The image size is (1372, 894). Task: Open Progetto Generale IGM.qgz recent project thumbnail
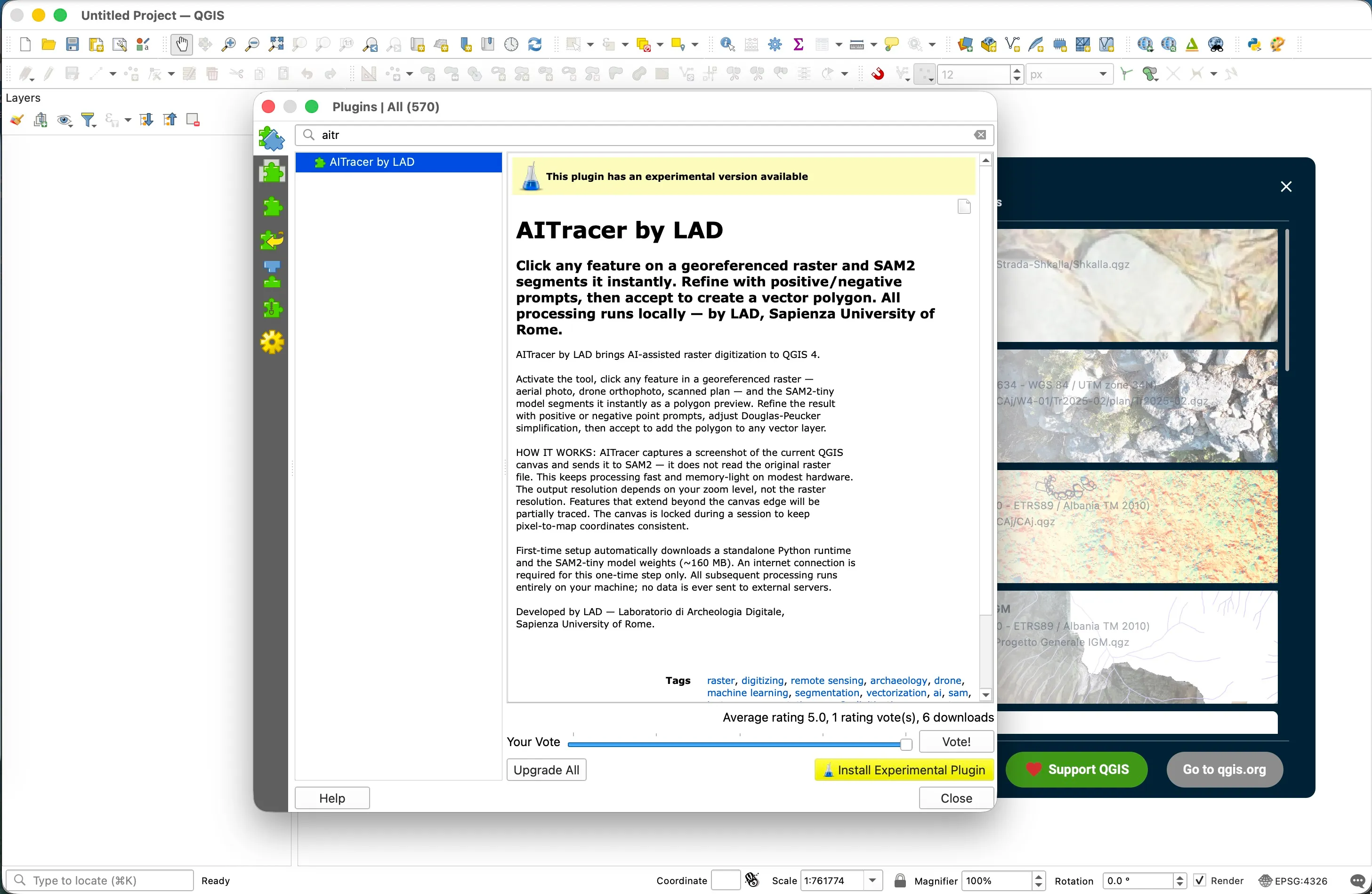1138,647
